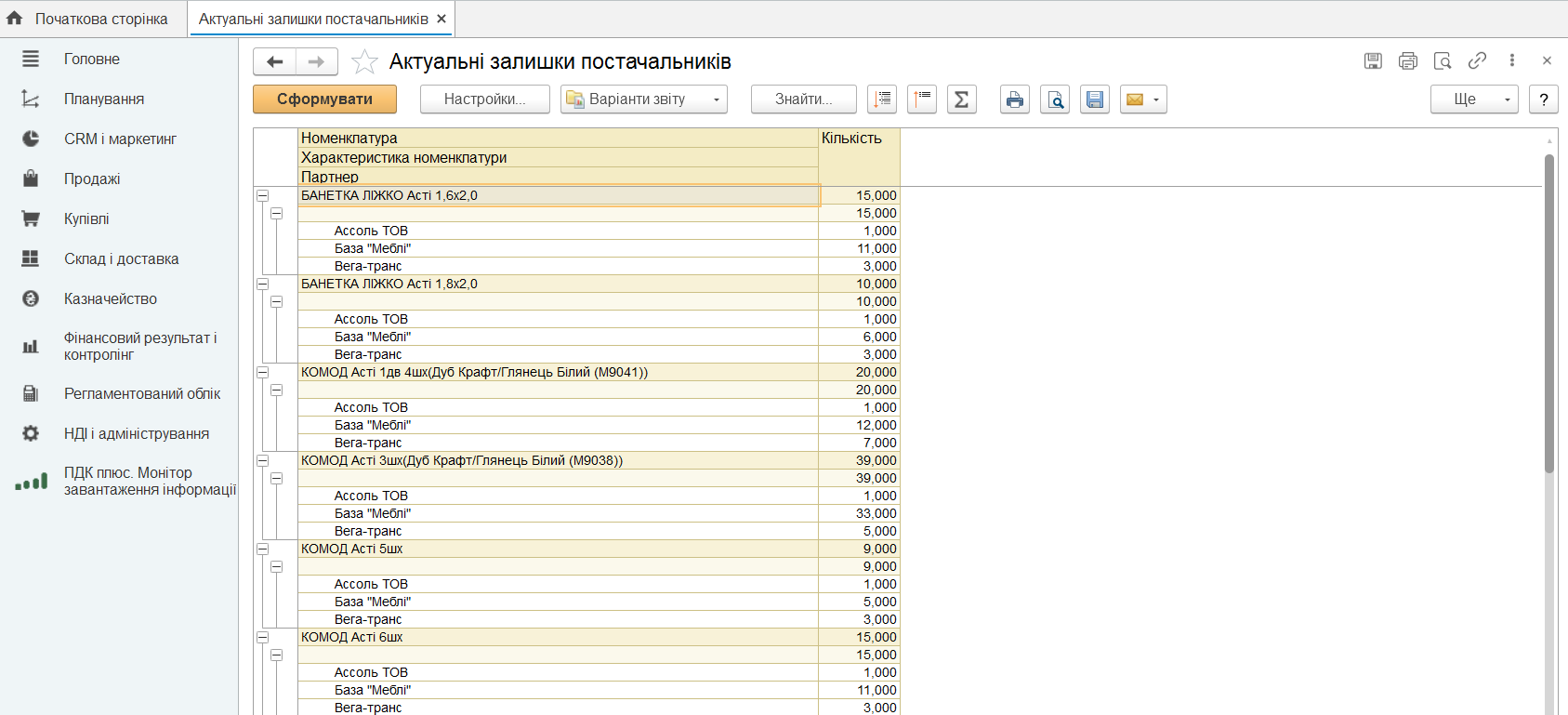Select the quantity cell 33,000
This screenshot has height=715, width=1568.
(x=859, y=513)
